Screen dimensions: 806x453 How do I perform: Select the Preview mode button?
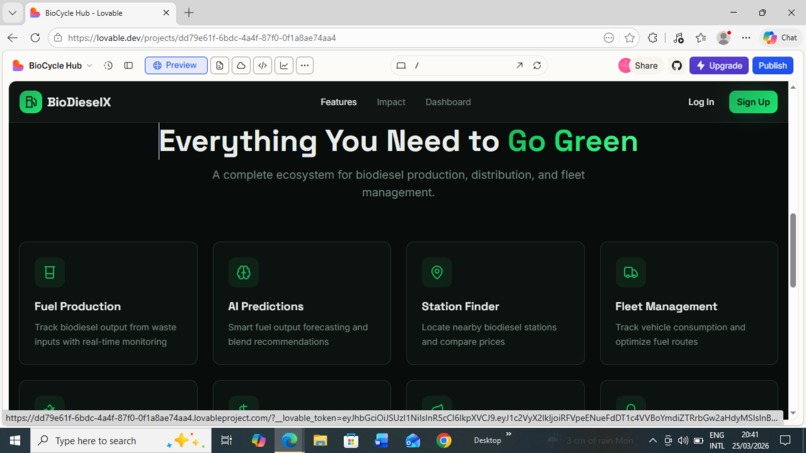pyautogui.click(x=176, y=65)
